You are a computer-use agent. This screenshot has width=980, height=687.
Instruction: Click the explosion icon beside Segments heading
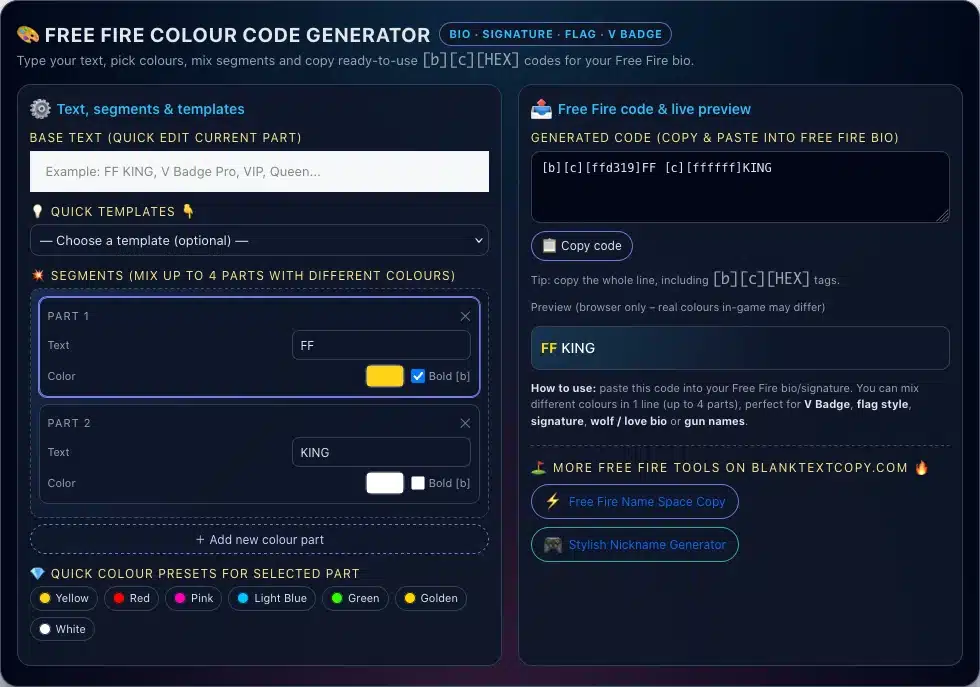coord(38,275)
